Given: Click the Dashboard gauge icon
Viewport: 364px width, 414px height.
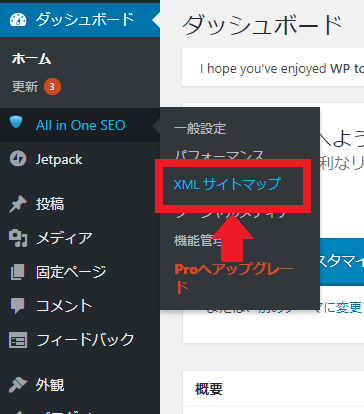Looking at the screenshot, I should click(18, 20).
